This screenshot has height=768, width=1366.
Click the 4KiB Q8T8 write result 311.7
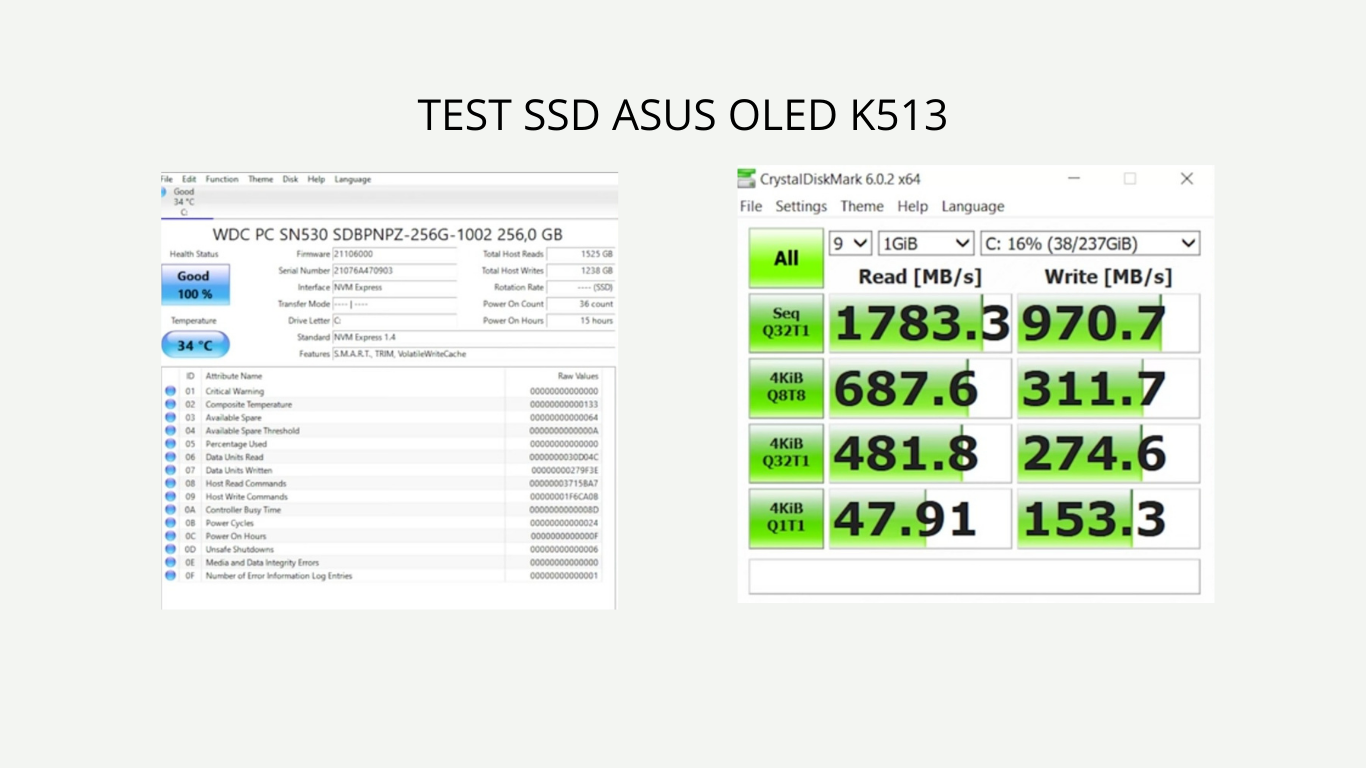click(1108, 388)
